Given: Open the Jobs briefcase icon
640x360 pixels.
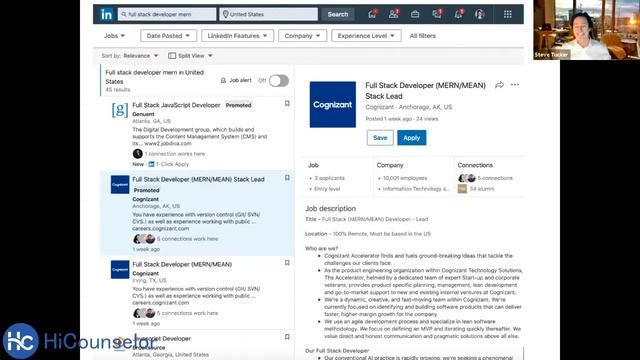Looking at the screenshot, I should coord(415,14).
